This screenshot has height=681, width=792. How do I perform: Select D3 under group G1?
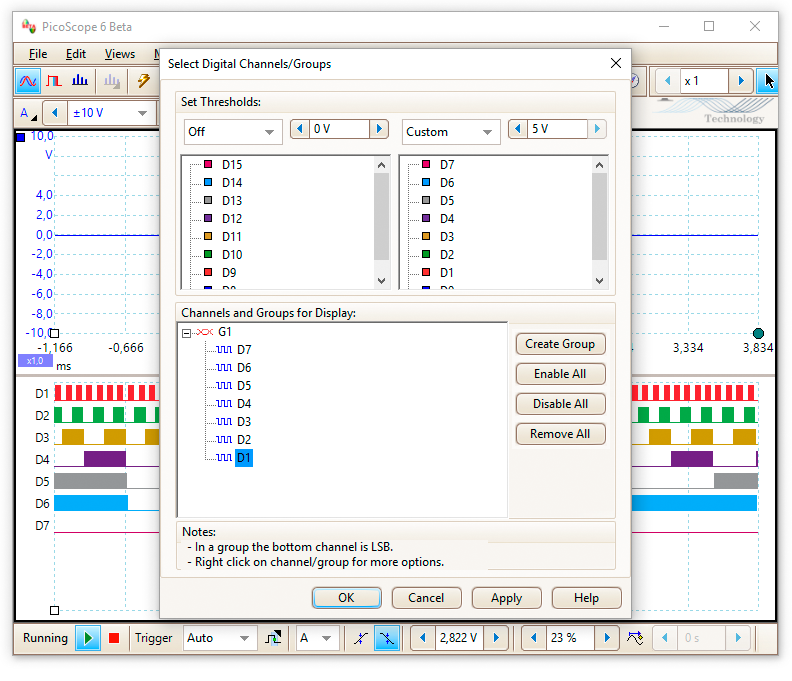point(244,422)
